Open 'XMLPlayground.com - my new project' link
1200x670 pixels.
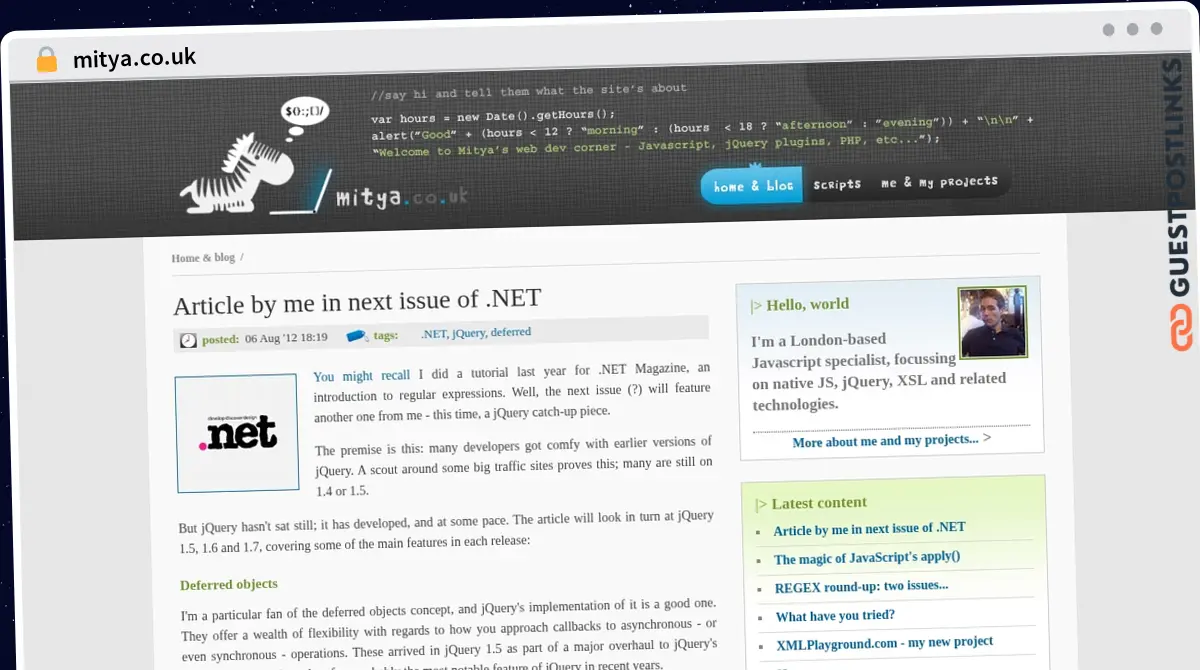coord(884,641)
